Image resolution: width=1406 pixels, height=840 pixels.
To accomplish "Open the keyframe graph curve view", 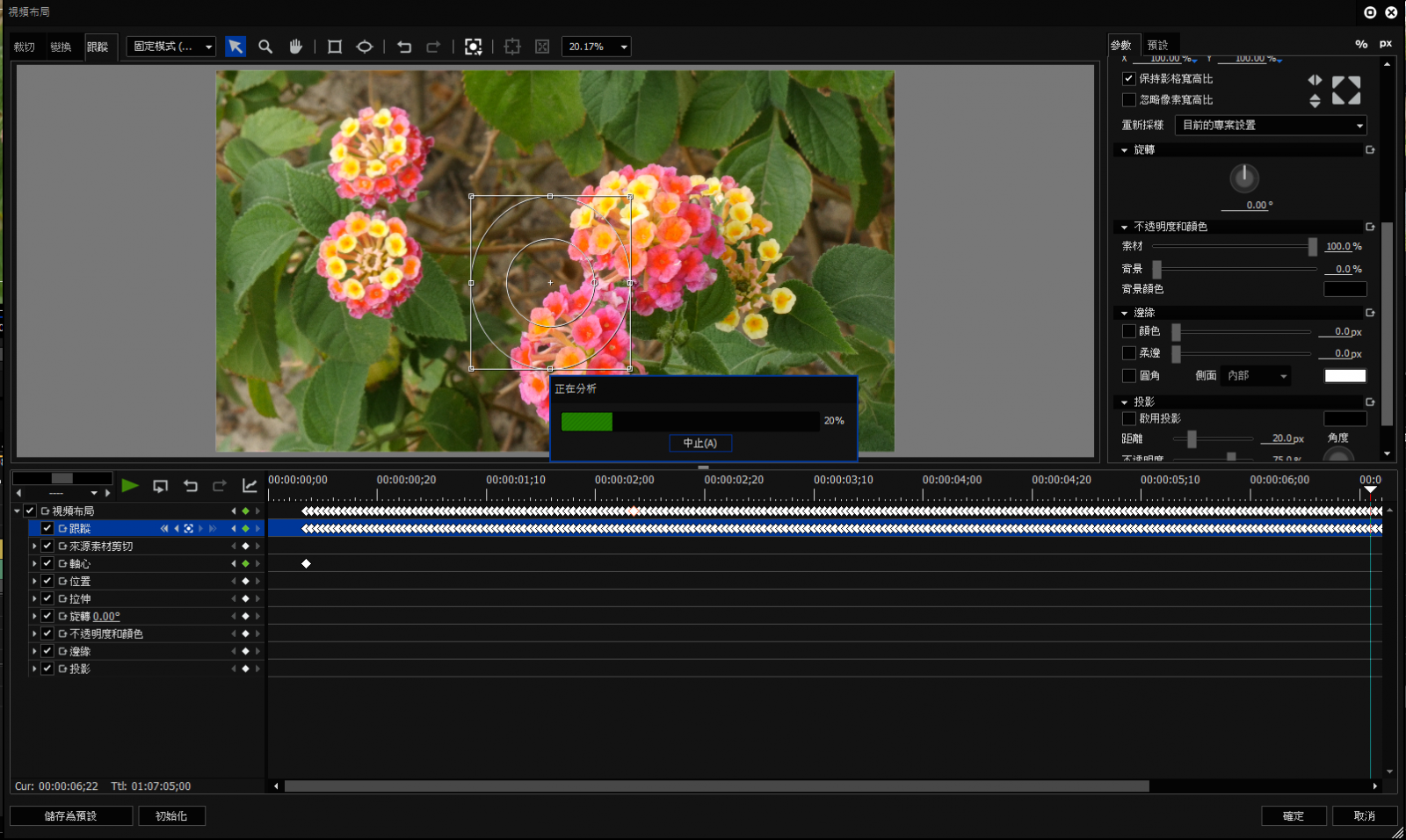I will 250,486.
